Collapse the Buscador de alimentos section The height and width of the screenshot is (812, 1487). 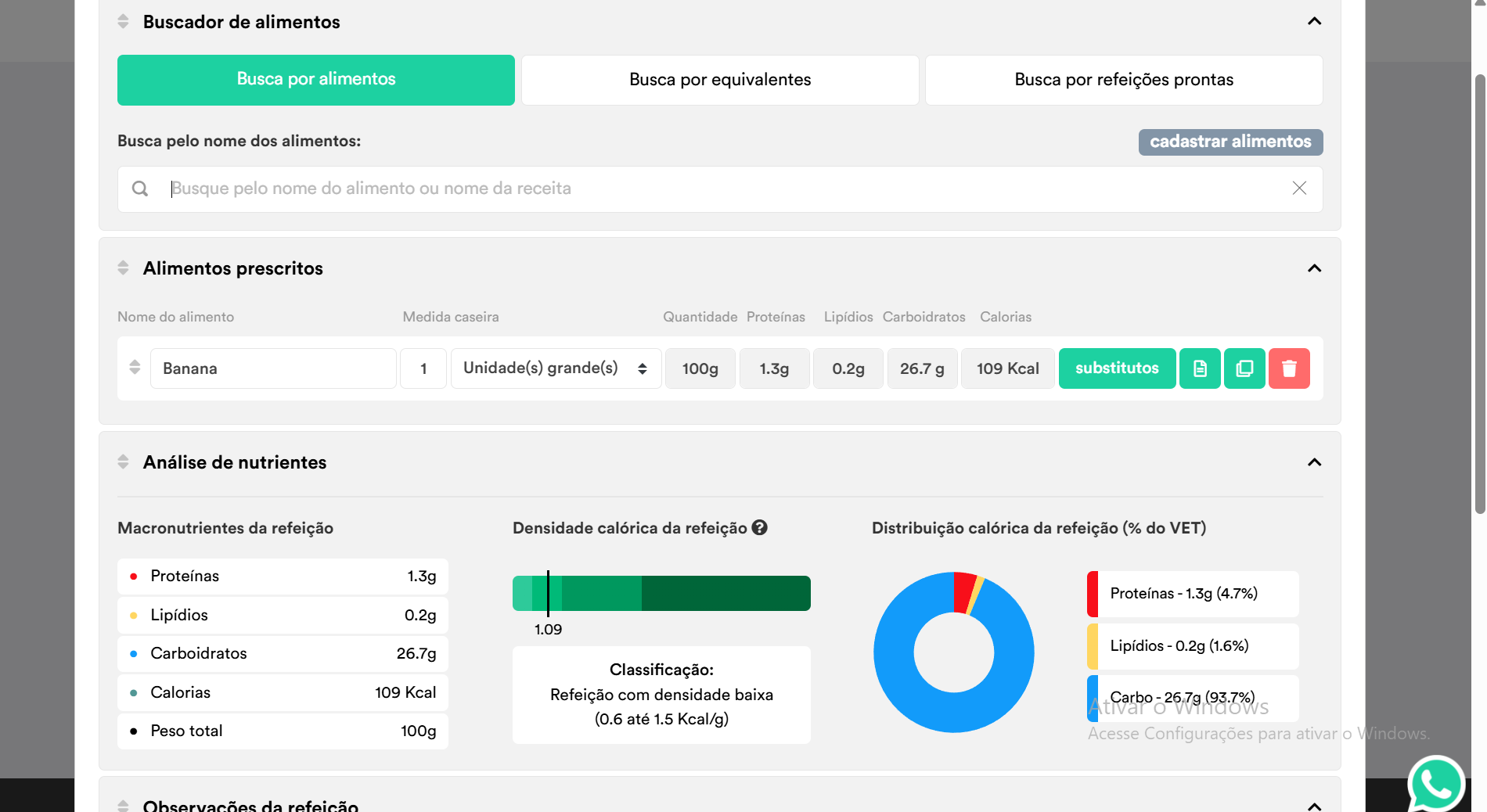coord(1315,21)
